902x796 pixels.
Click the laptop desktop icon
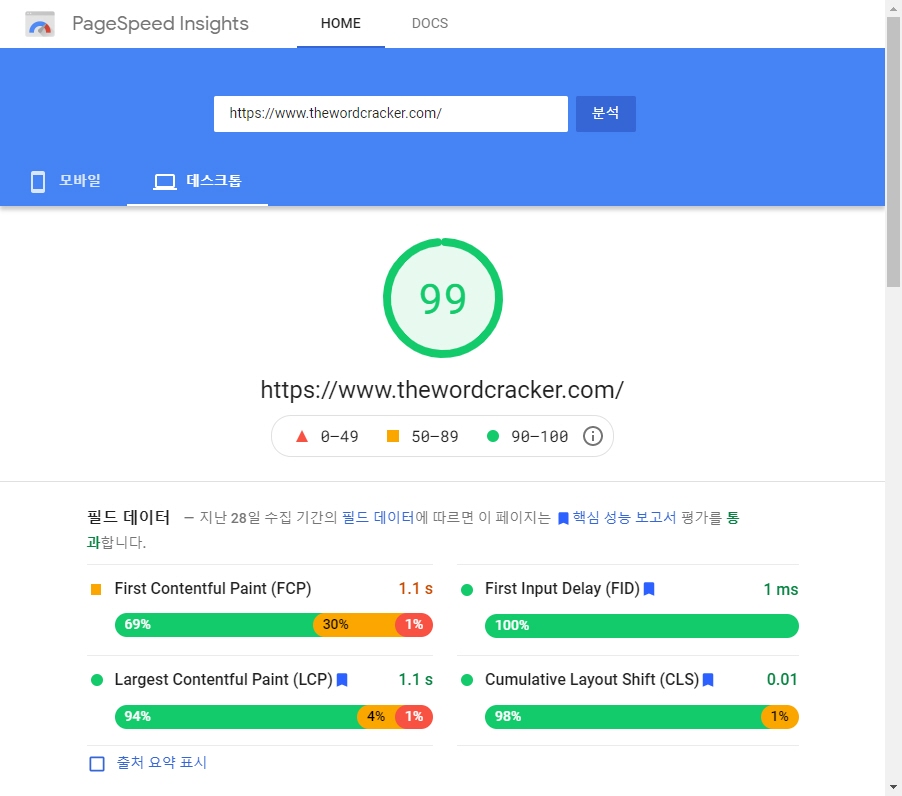[x=165, y=182]
